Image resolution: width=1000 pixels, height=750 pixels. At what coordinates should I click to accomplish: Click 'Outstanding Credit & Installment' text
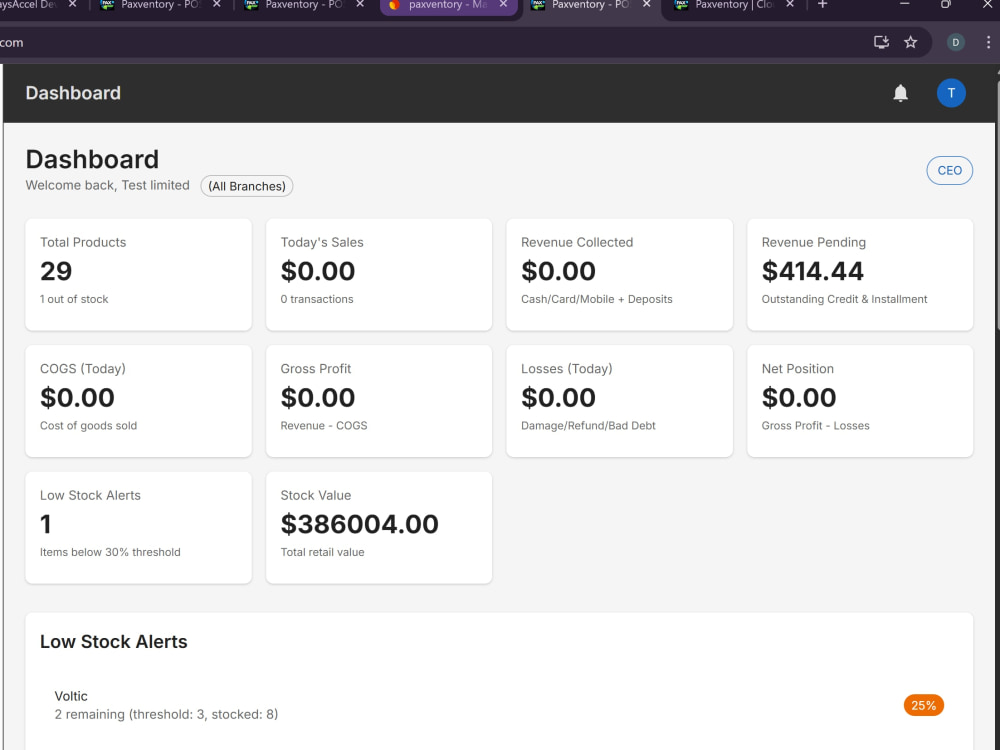coord(844,299)
